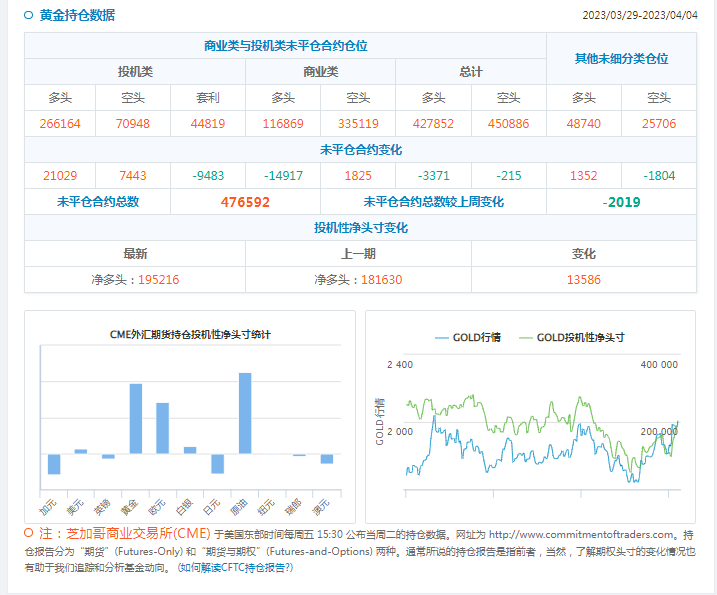
Task: Click the orange circle icon before 注
Action: [x=28, y=533]
